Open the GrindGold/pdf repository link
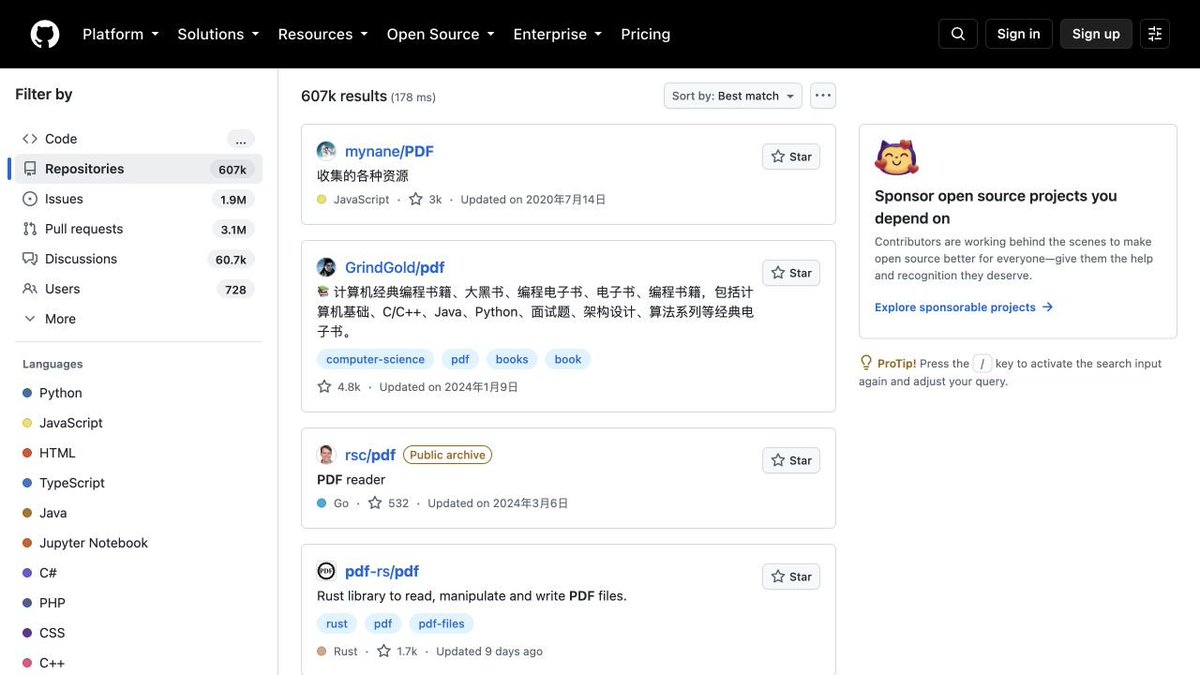This screenshot has width=1200, height=675. pyautogui.click(x=395, y=267)
